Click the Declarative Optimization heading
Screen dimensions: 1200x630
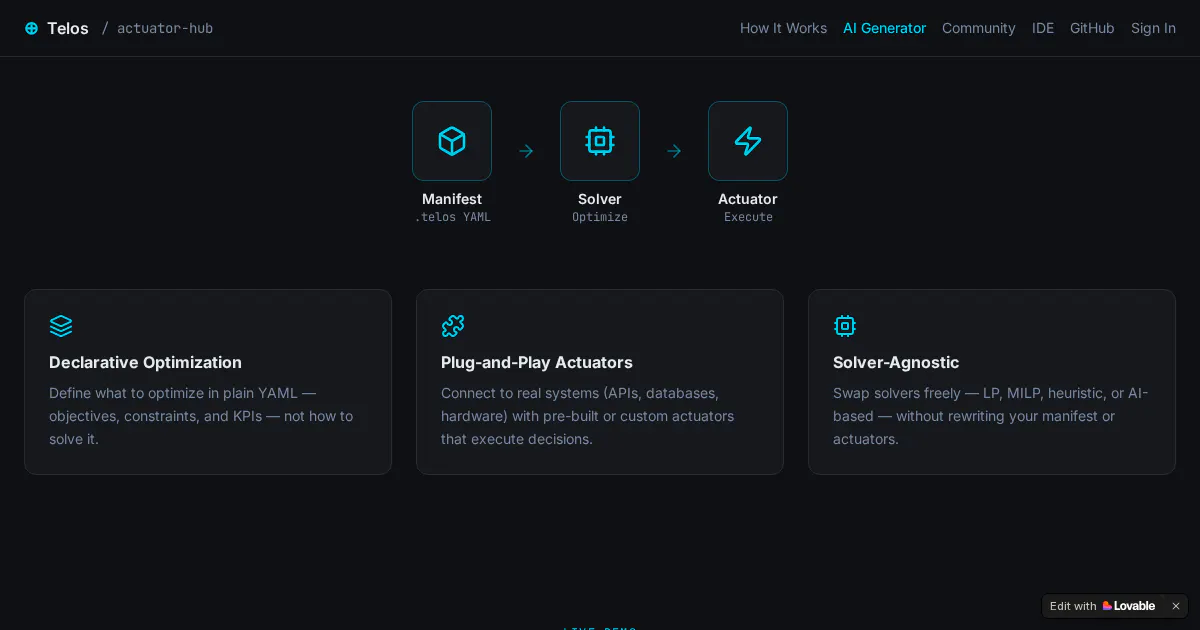[x=145, y=362]
